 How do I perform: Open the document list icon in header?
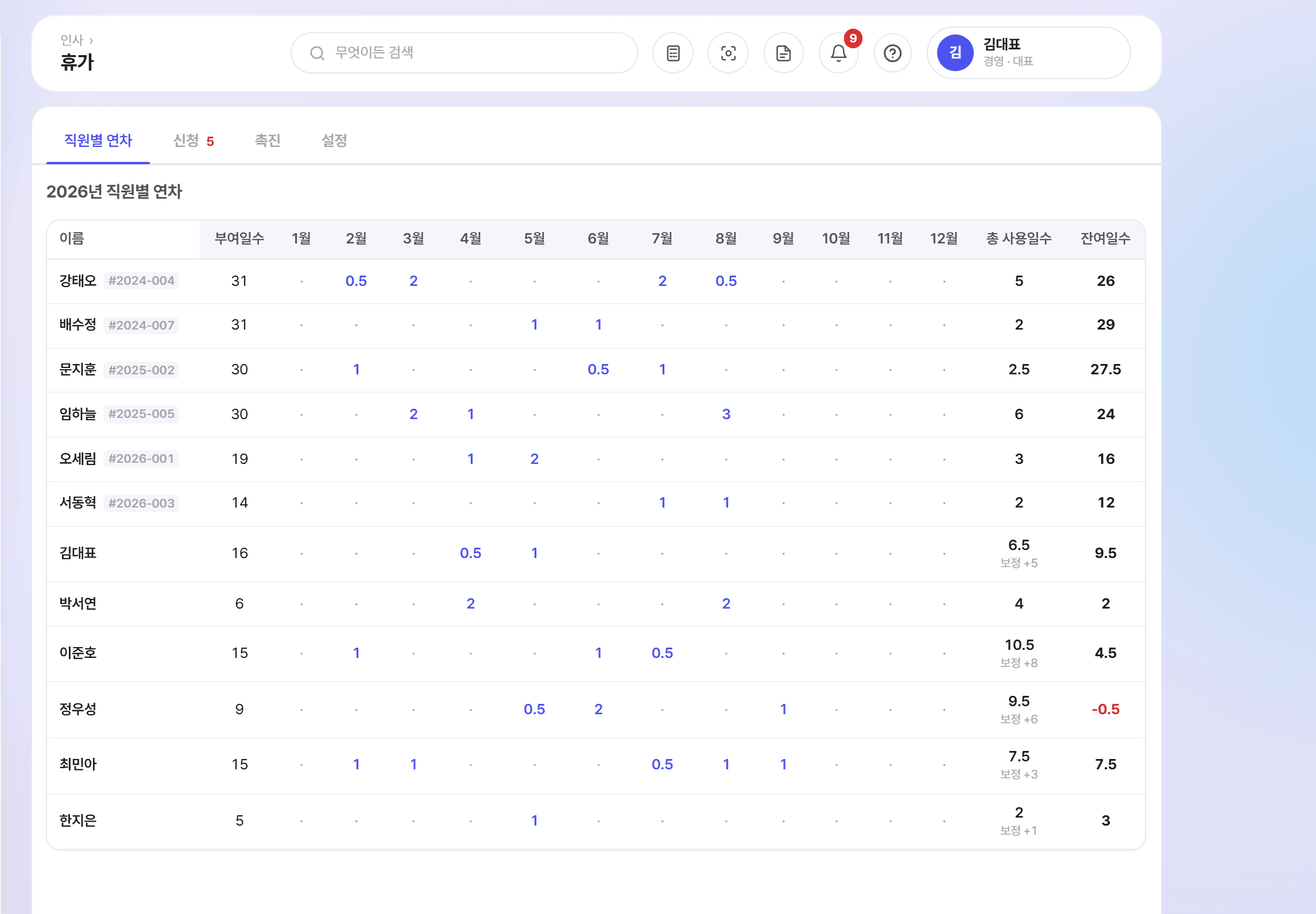[673, 53]
